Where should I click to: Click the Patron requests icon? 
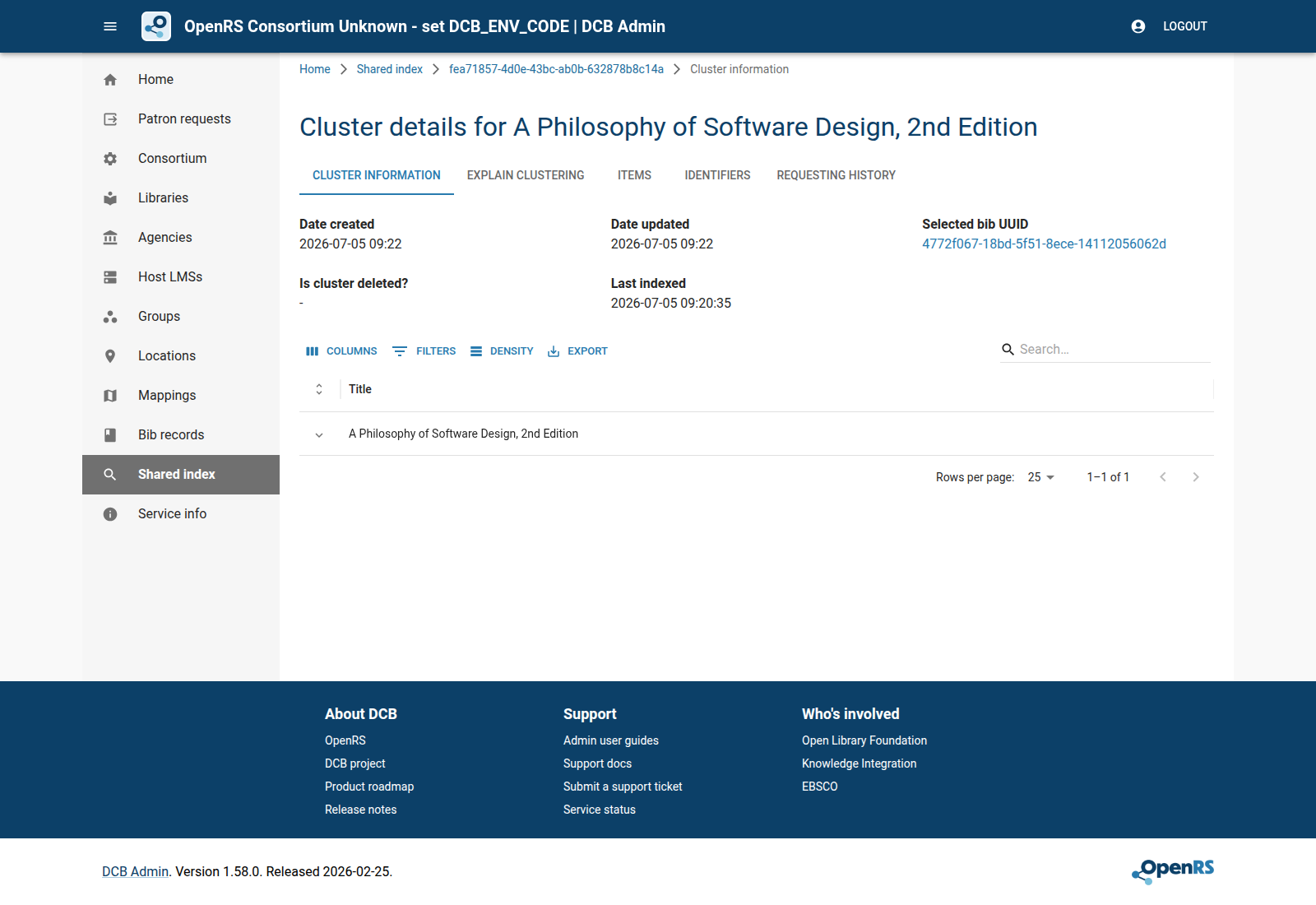click(110, 119)
